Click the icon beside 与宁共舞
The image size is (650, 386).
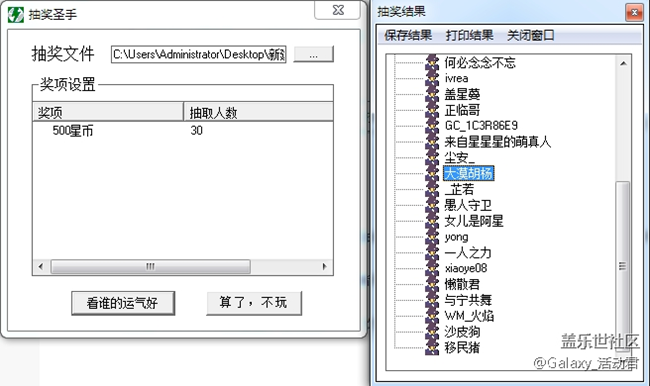[432, 300]
